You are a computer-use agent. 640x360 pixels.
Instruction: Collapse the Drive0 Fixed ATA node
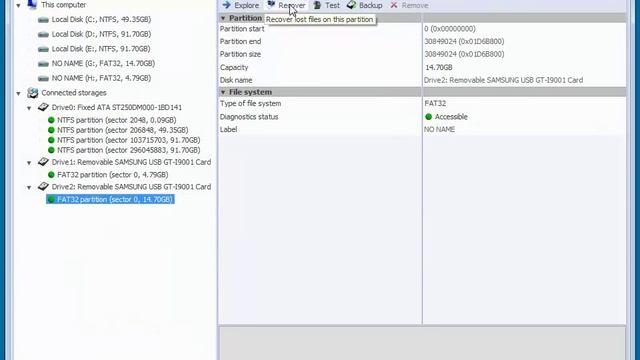tap(29, 108)
